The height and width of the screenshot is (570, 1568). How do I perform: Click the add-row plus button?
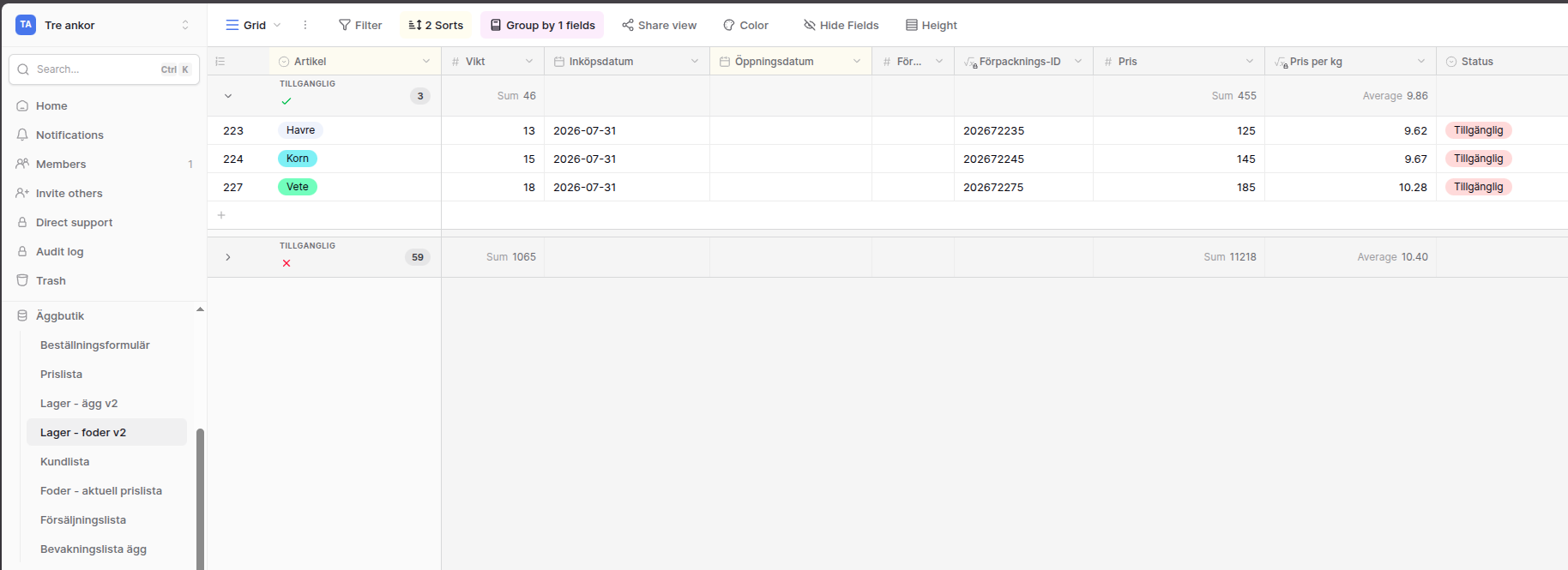pyautogui.click(x=221, y=215)
